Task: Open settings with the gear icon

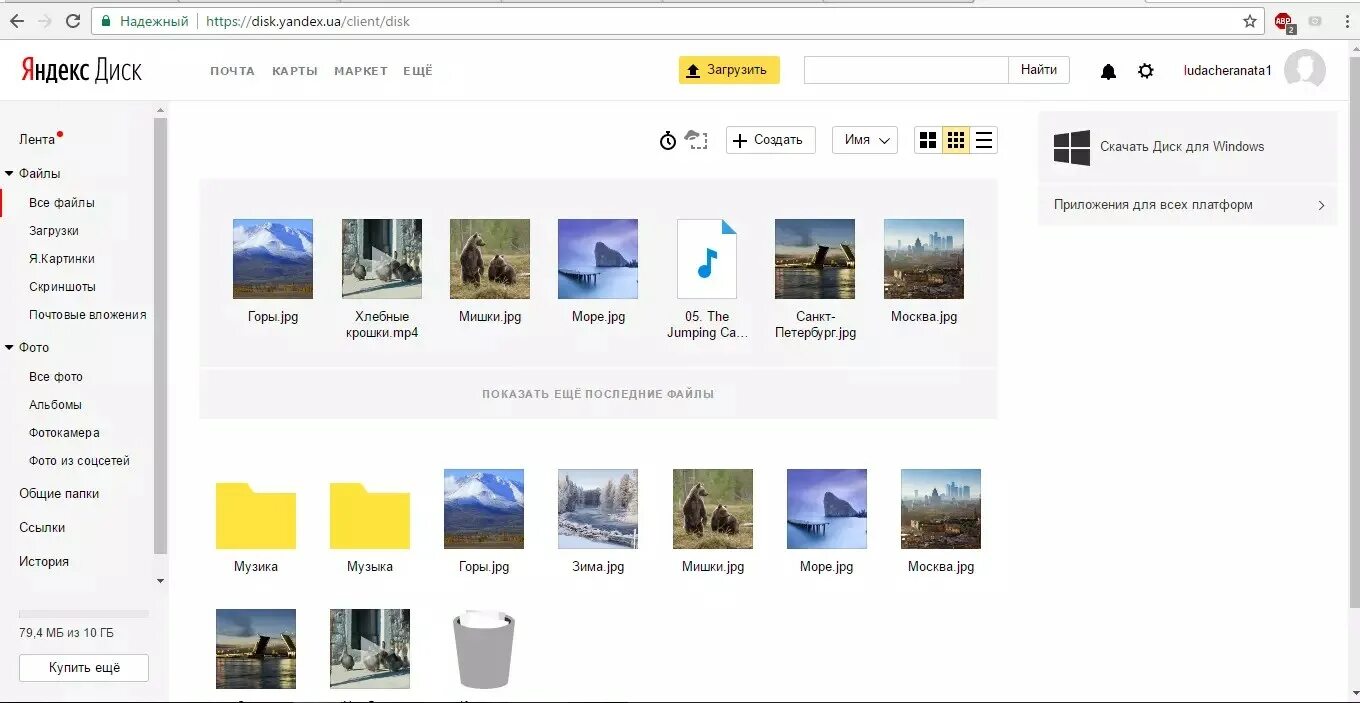Action: point(1146,70)
